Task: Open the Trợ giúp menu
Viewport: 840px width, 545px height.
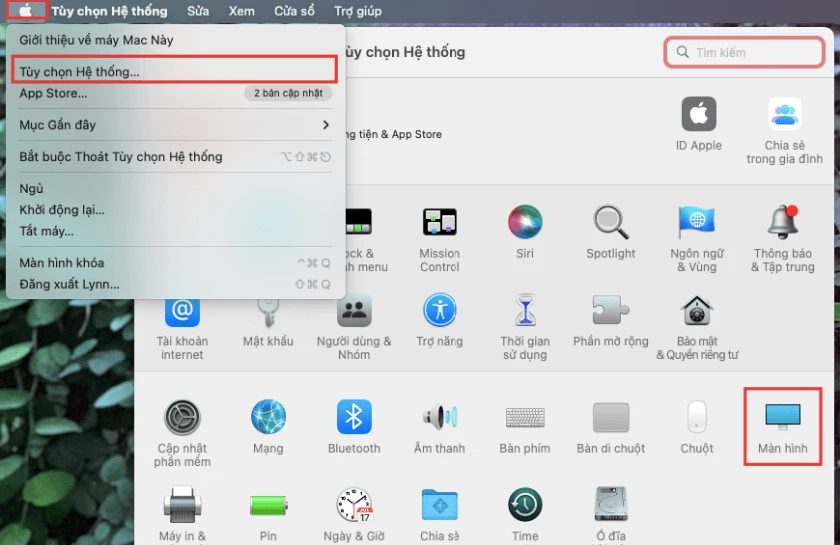Action: [x=358, y=11]
